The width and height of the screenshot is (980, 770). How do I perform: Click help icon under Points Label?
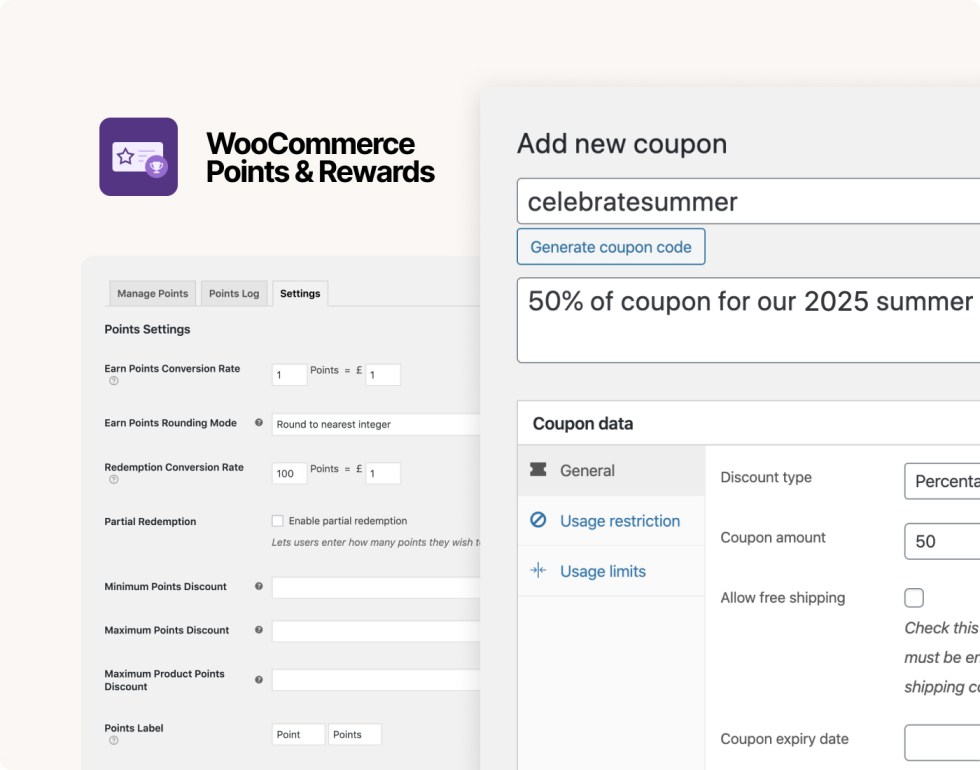click(113, 741)
